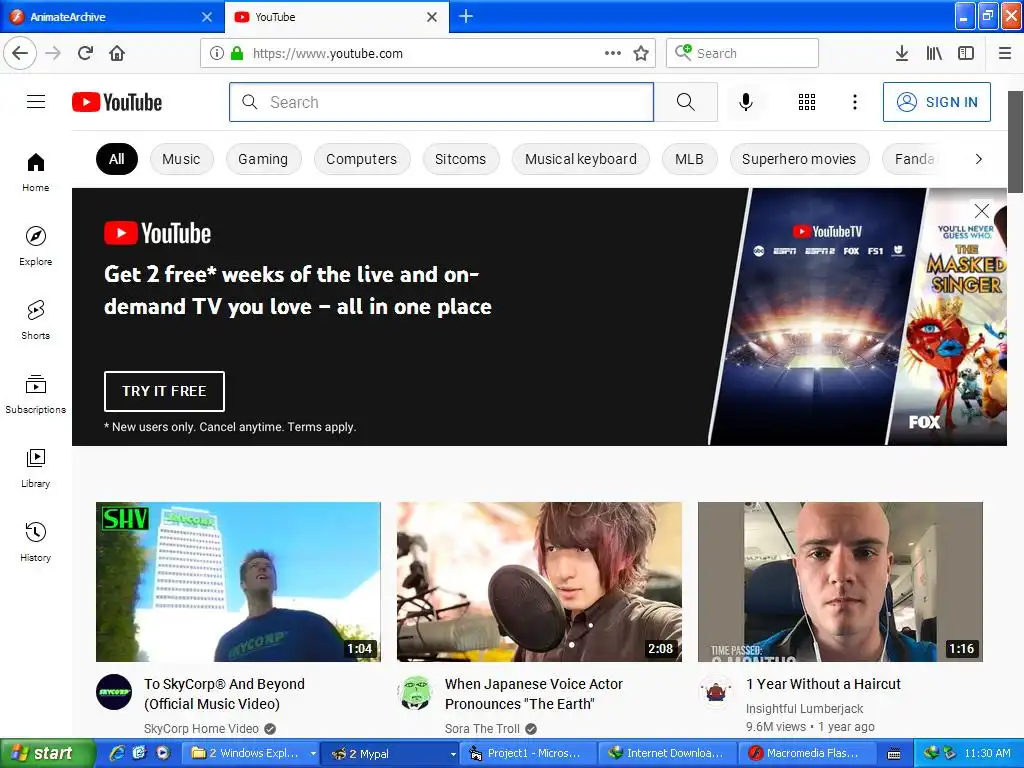
Task: Open Internet Download Manager taskbar button
Action: click(x=668, y=754)
